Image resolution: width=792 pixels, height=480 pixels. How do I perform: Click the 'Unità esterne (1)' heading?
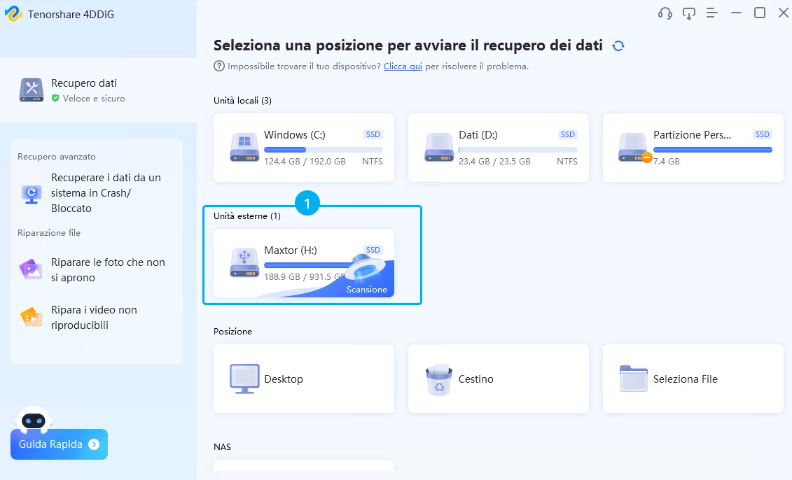point(247,216)
